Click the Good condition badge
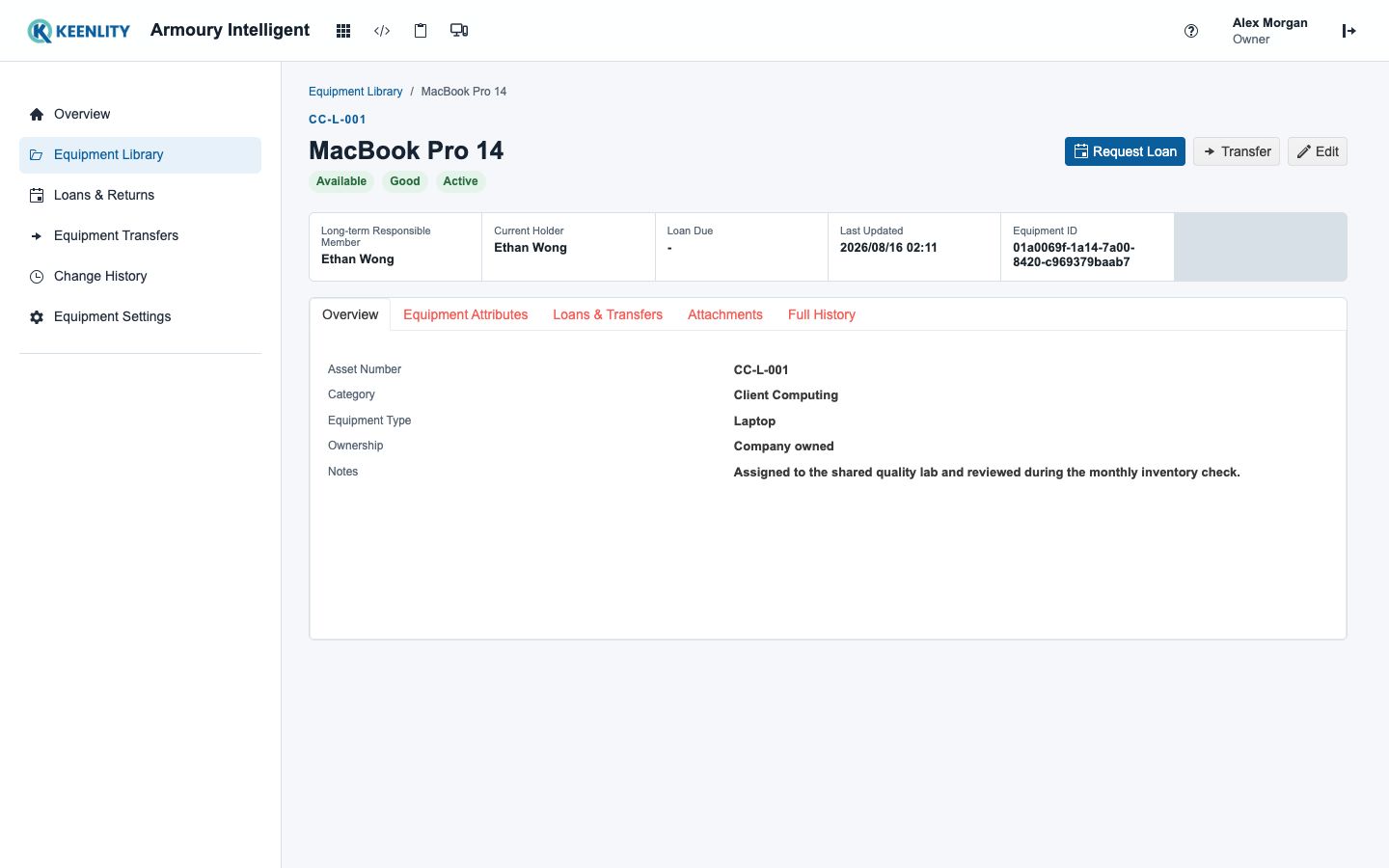1389x868 pixels. [x=405, y=181]
